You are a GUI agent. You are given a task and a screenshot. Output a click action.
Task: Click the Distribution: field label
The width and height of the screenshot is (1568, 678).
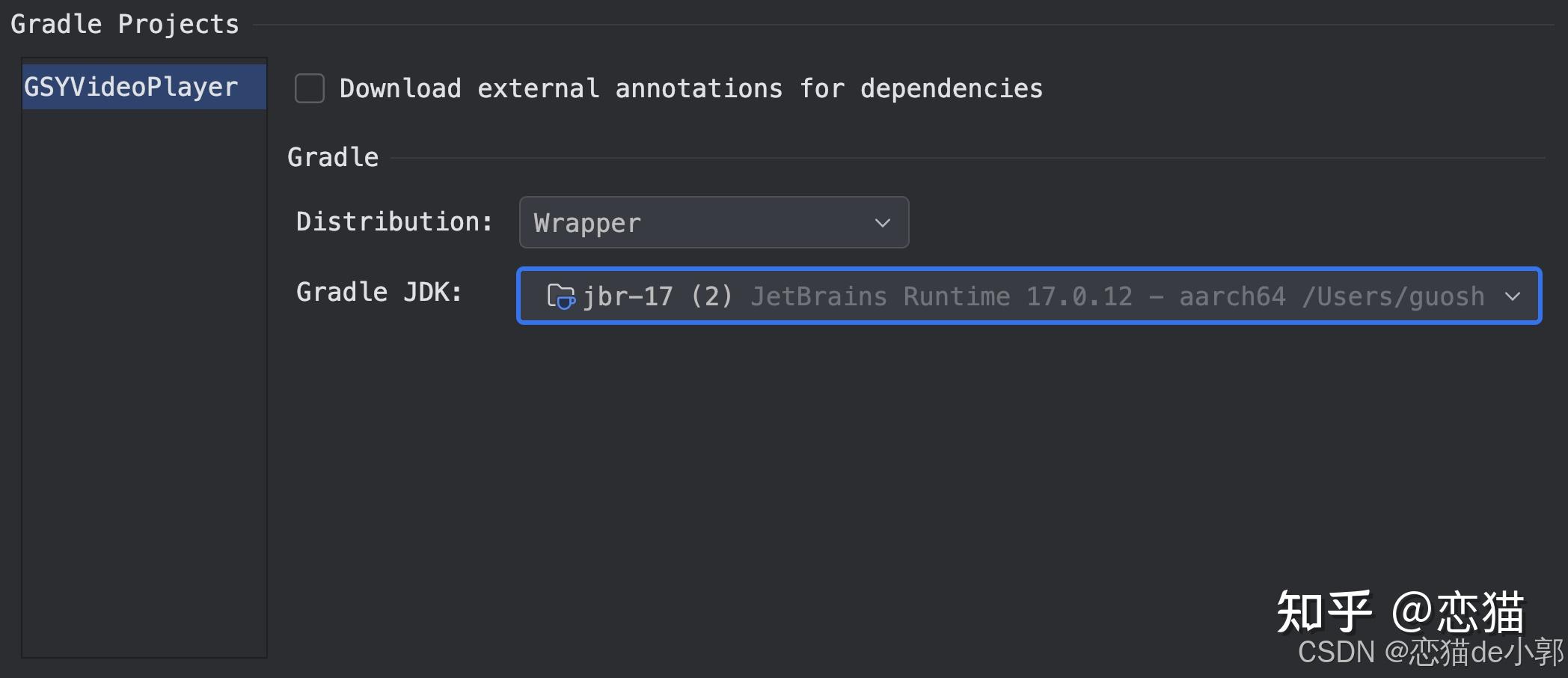click(393, 221)
